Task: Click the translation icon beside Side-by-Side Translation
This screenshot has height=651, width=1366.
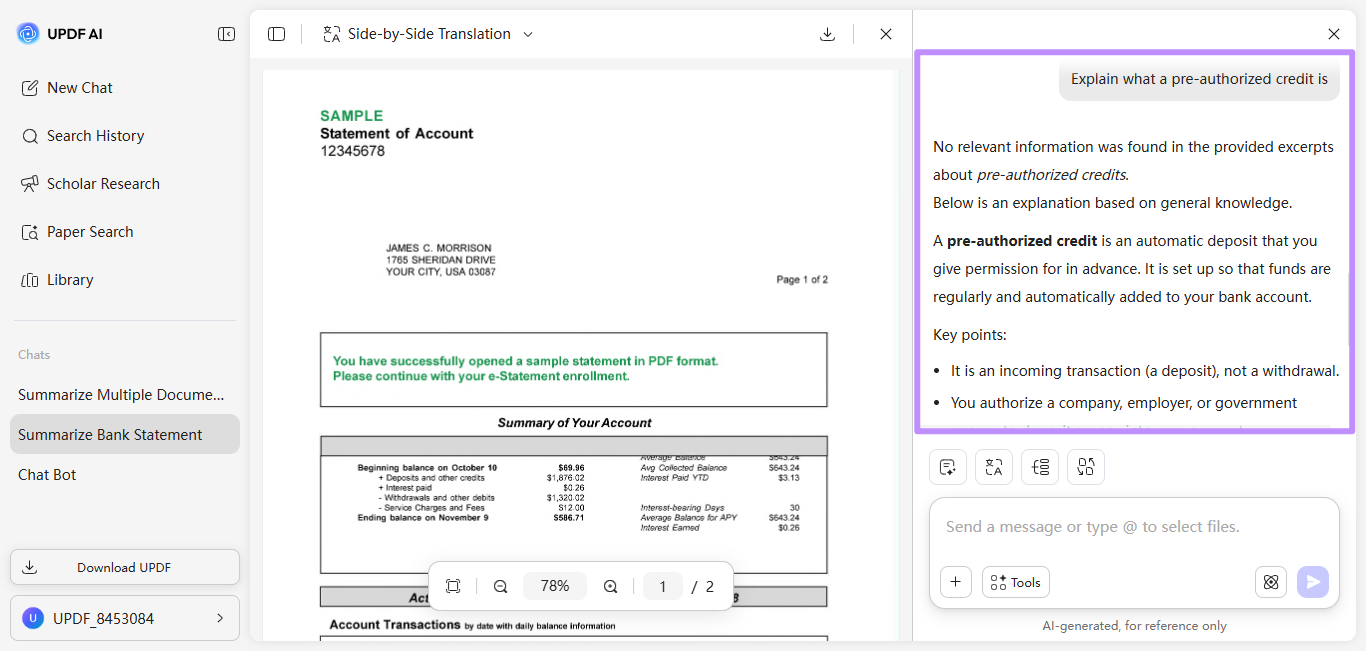Action: (332, 34)
